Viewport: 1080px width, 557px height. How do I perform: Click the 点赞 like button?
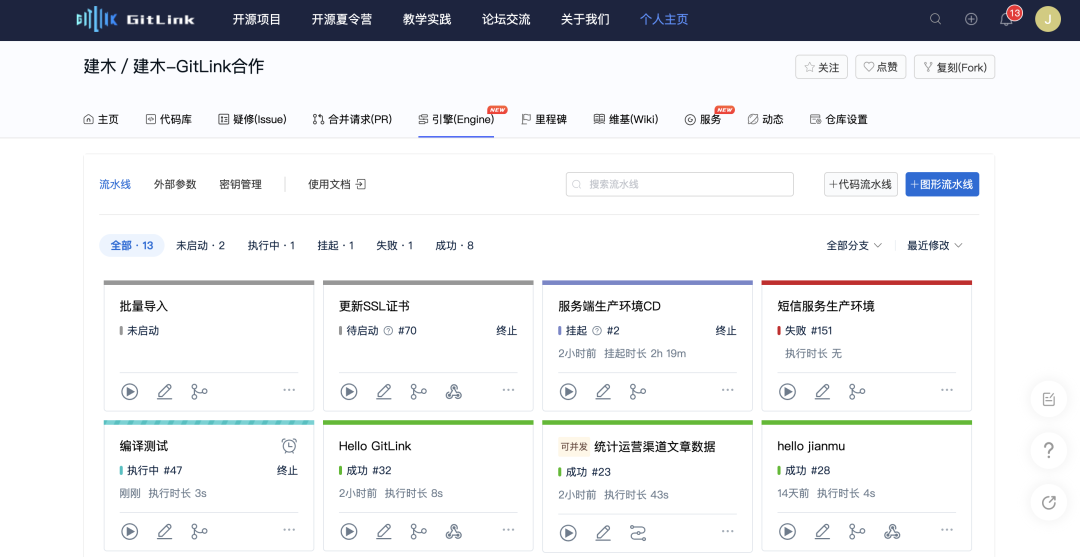coord(880,67)
